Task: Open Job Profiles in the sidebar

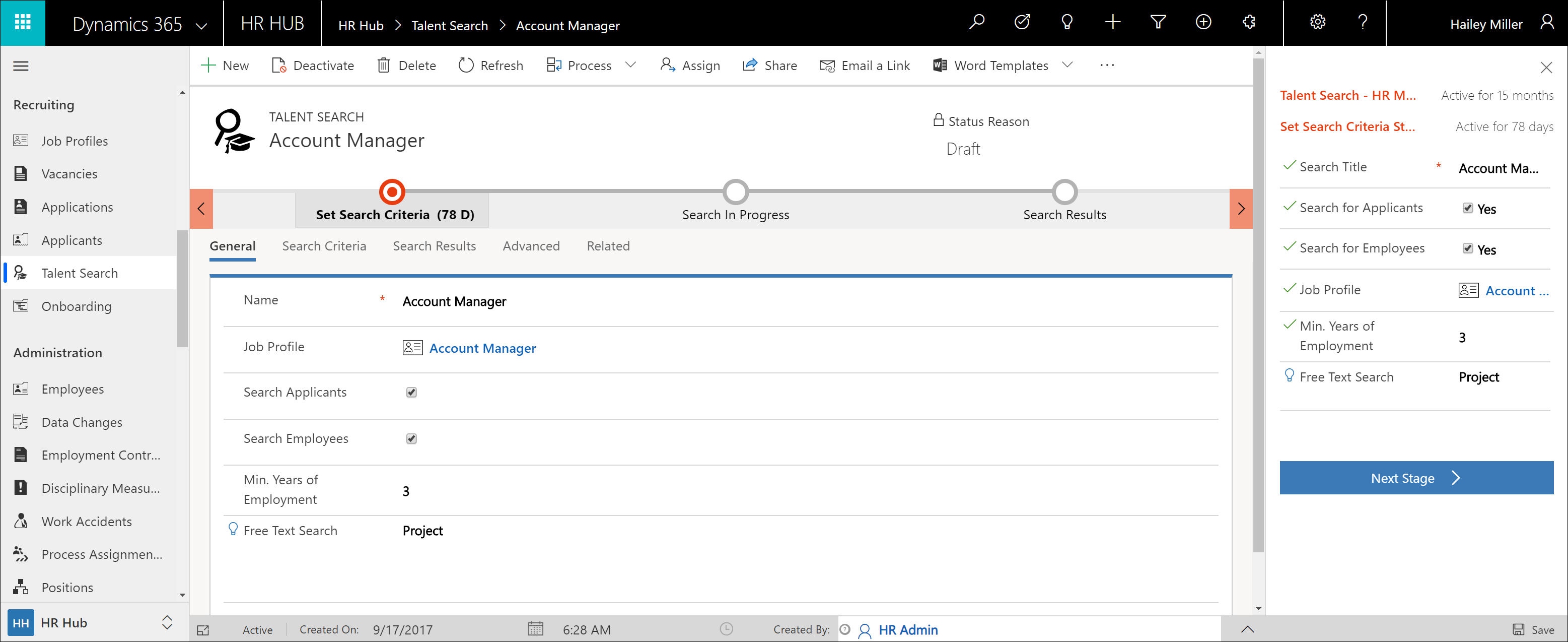Action: click(x=74, y=141)
